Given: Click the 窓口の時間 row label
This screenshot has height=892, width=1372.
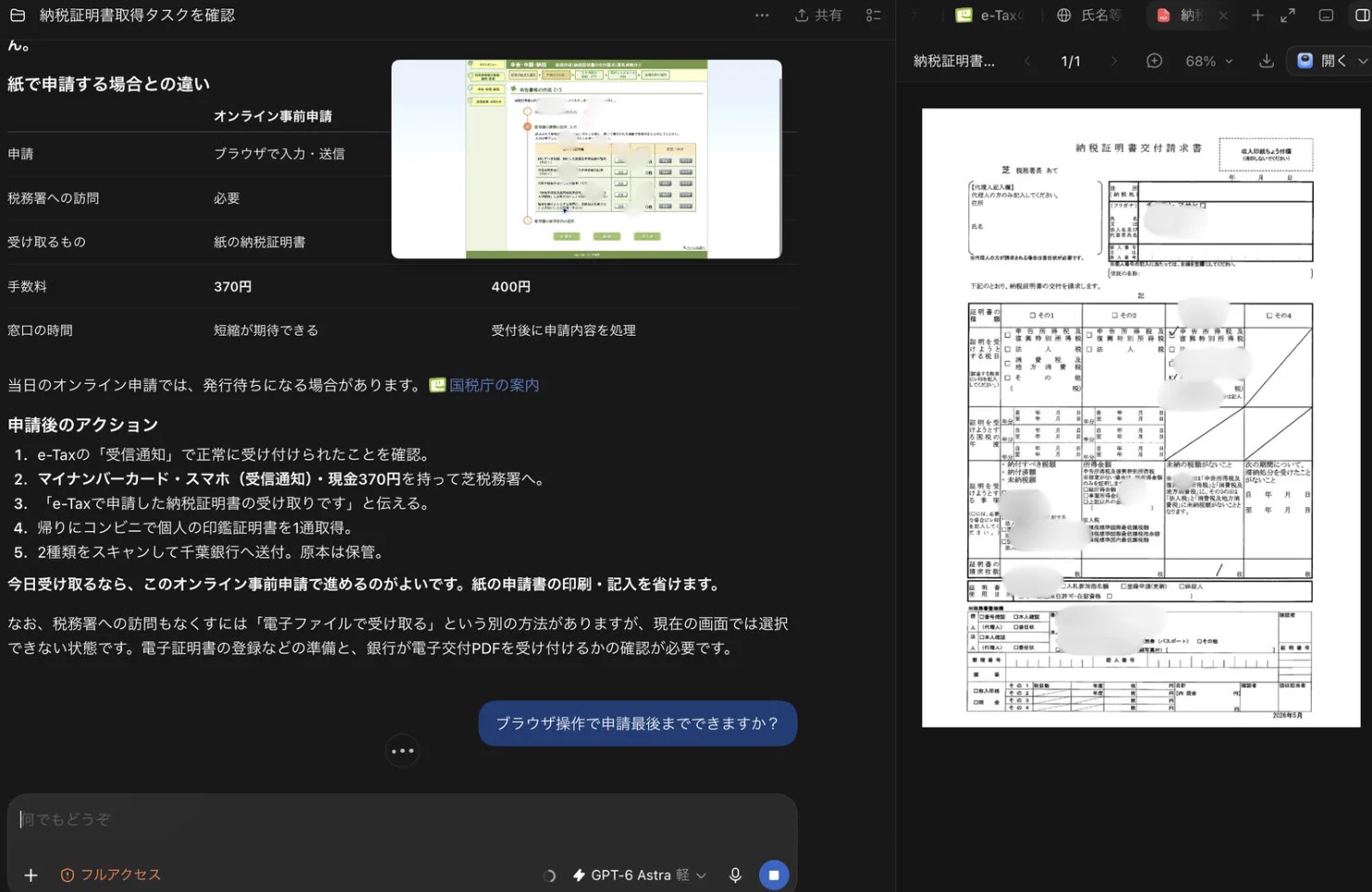Looking at the screenshot, I should click(x=40, y=330).
